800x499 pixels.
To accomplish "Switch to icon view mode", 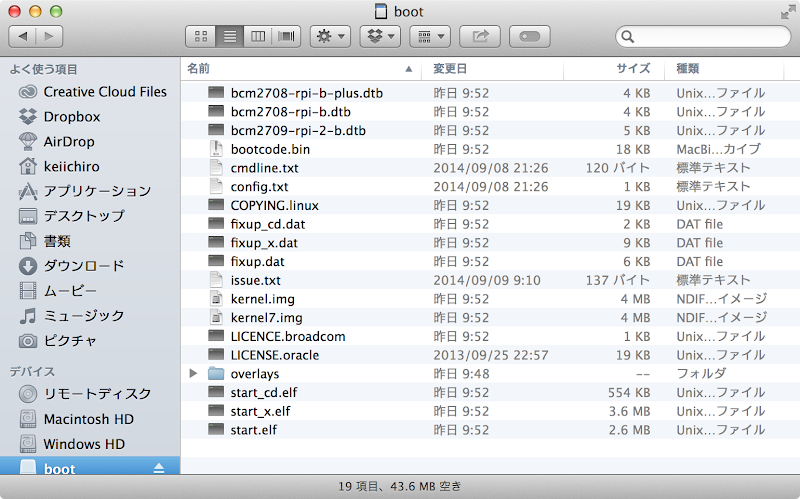I will (x=201, y=36).
